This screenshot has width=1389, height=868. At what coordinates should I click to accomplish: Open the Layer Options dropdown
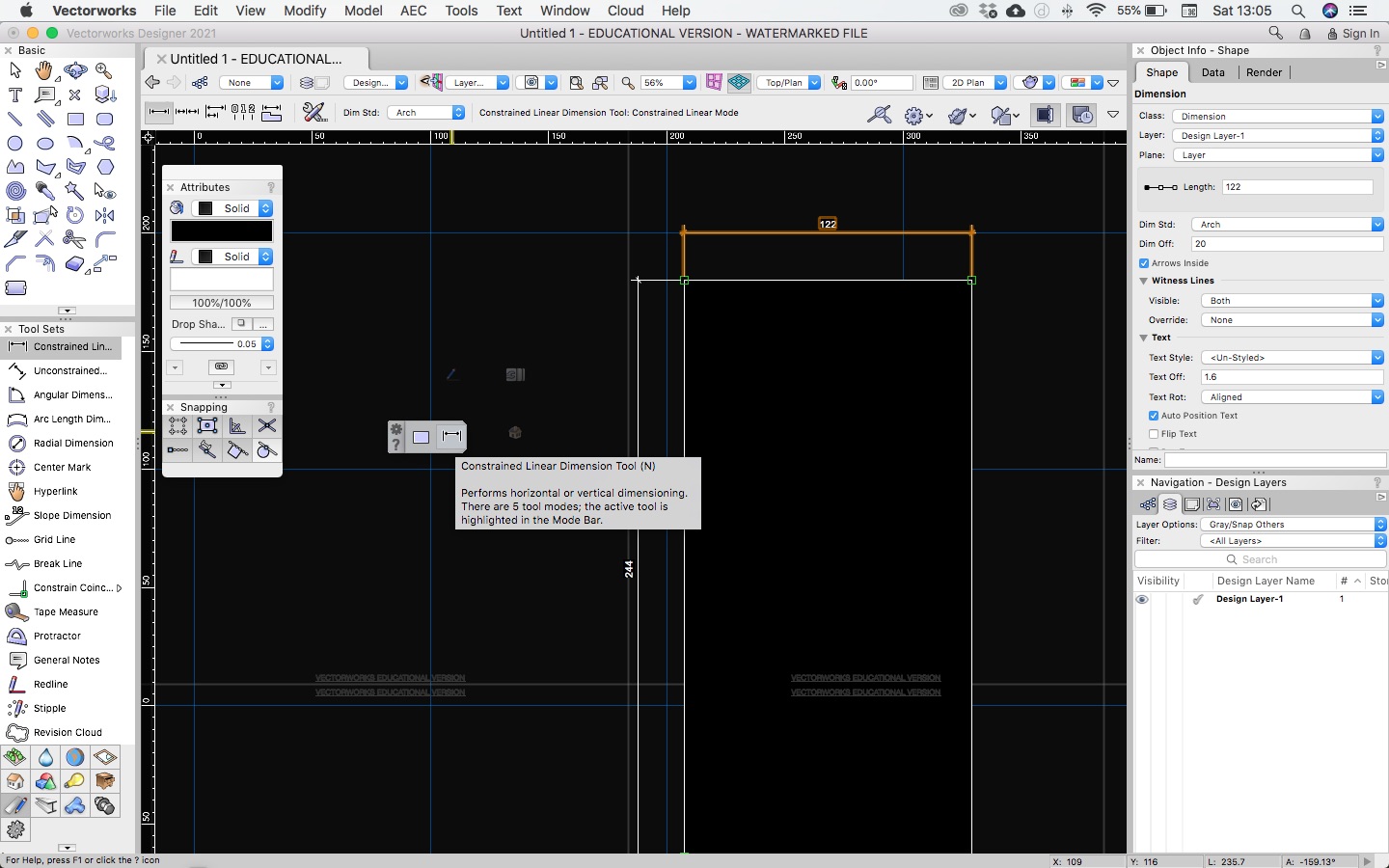click(x=1294, y=525)
